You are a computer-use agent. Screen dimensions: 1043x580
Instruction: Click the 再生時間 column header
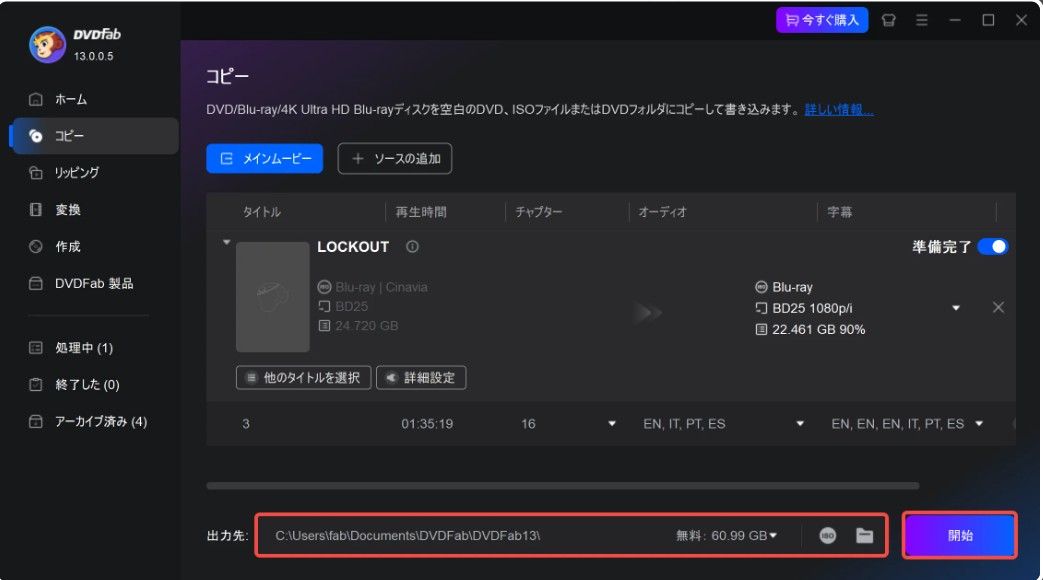pos(421,212)
